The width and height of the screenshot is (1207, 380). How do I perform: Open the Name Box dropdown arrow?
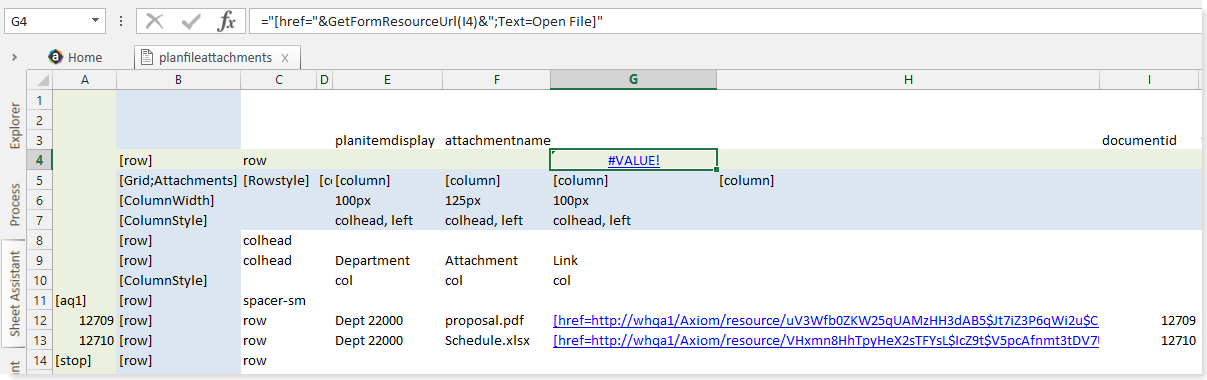click(x=94, y=20)
